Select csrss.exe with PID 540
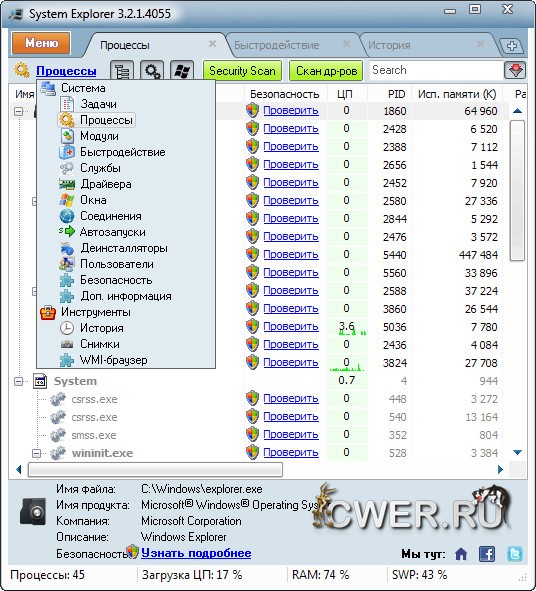The image size is (536, 591). [258, 417]
